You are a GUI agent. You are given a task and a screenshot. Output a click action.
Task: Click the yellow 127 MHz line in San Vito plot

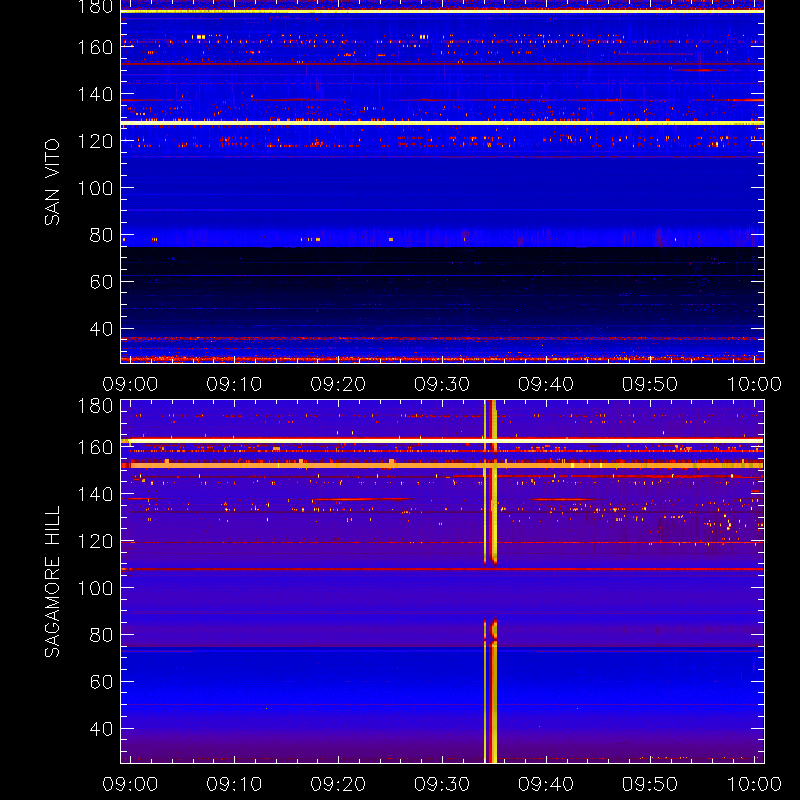point(442,123)
